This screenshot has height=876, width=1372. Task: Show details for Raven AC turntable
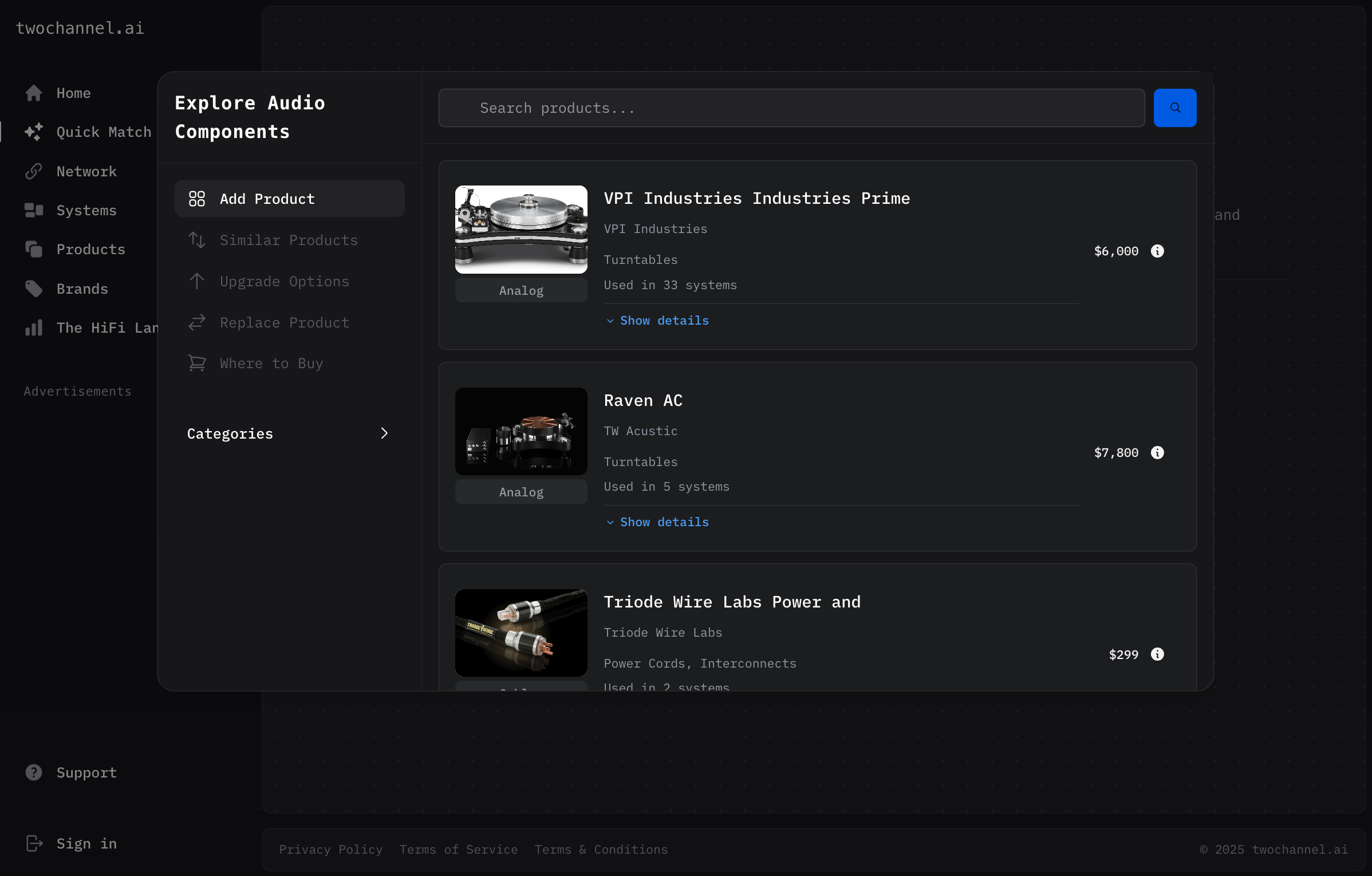(657, 522)
